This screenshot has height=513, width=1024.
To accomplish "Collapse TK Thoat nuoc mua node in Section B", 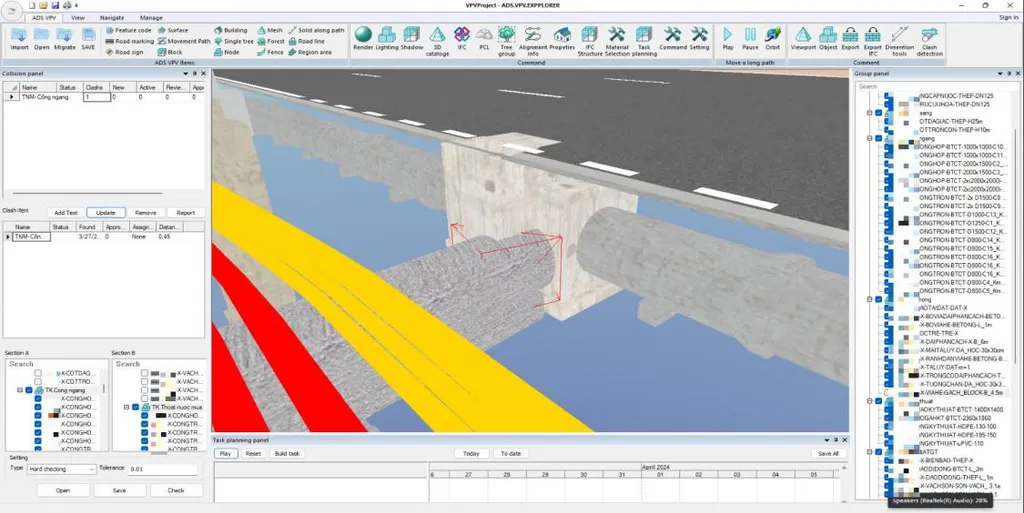I will coord(127,407).
